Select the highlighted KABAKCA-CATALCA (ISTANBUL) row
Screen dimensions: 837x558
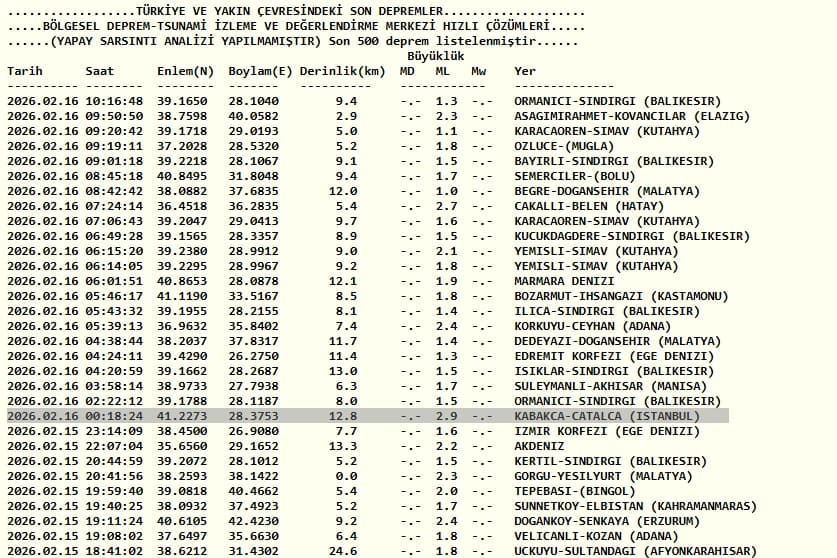tap(368, 416)
